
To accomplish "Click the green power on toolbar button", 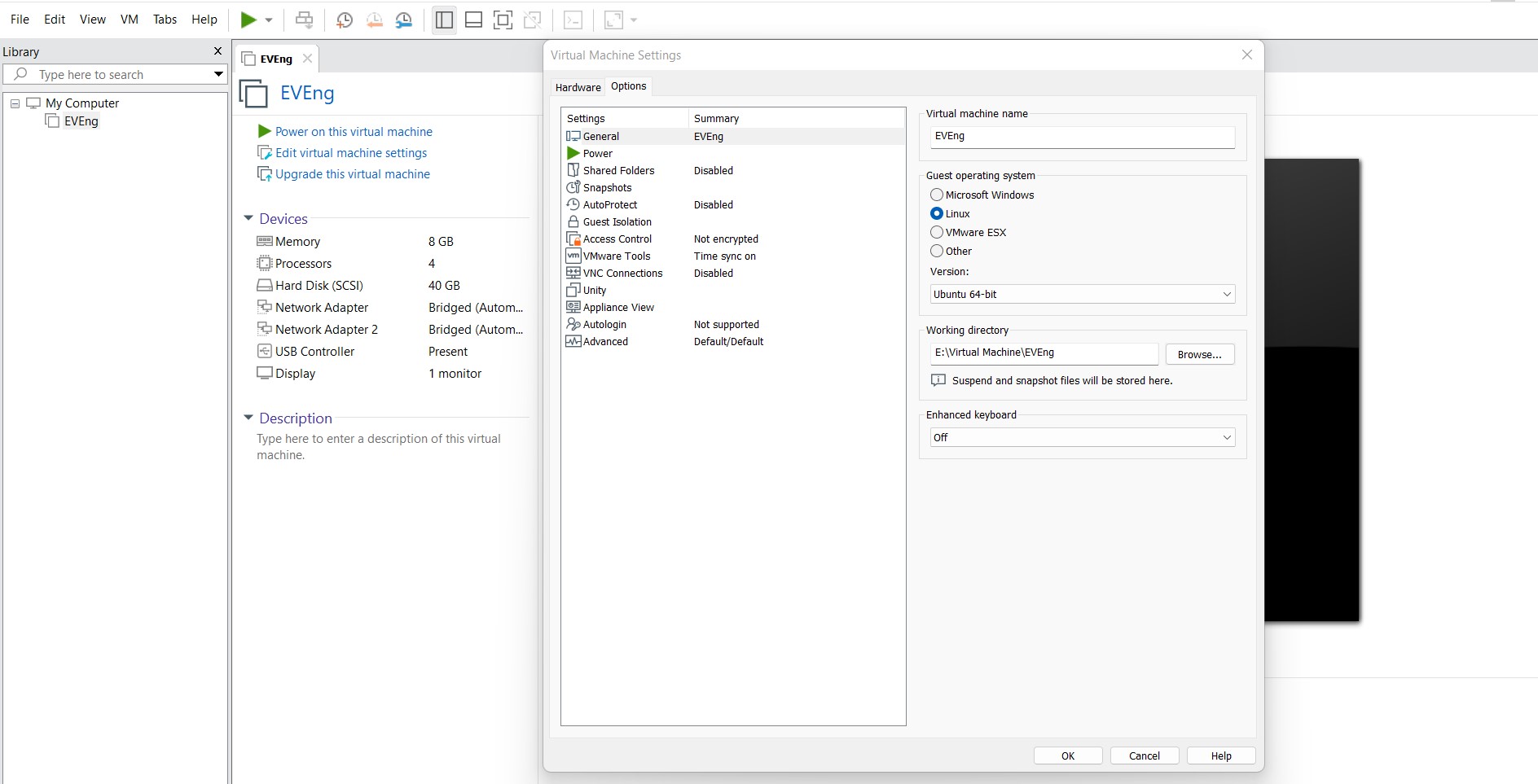I will click(248, 20).
